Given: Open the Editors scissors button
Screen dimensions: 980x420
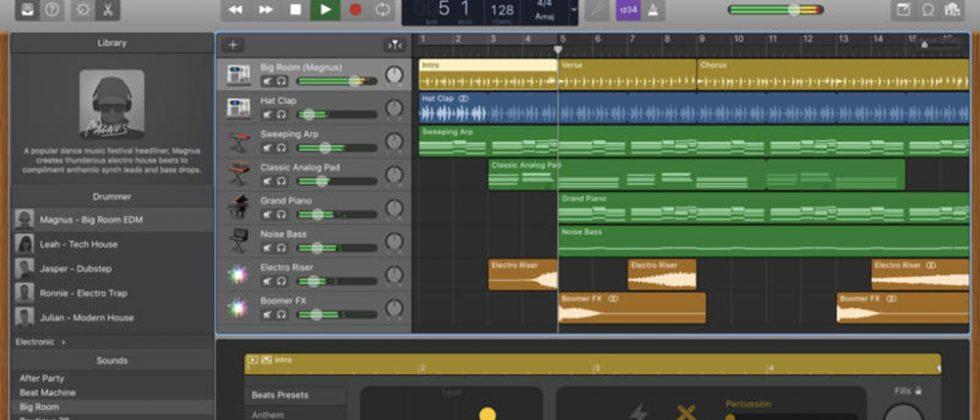Looking at the screenshot, I should [107, 9].
